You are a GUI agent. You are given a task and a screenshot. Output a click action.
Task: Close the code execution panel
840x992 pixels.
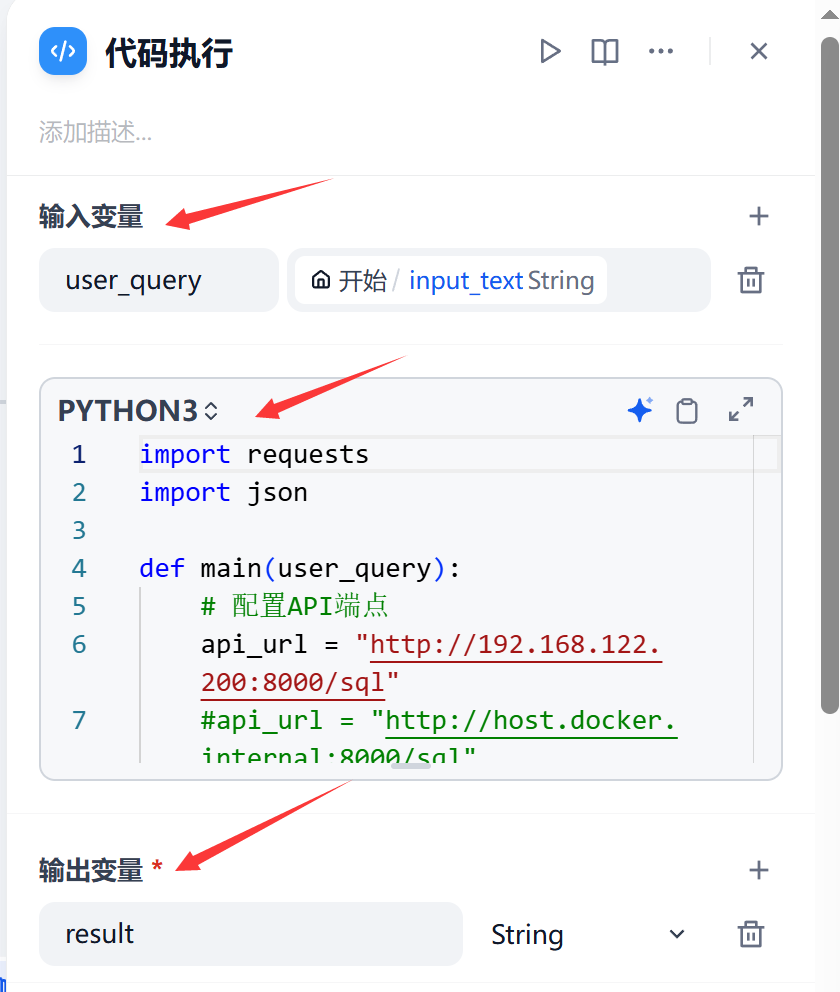758,51
